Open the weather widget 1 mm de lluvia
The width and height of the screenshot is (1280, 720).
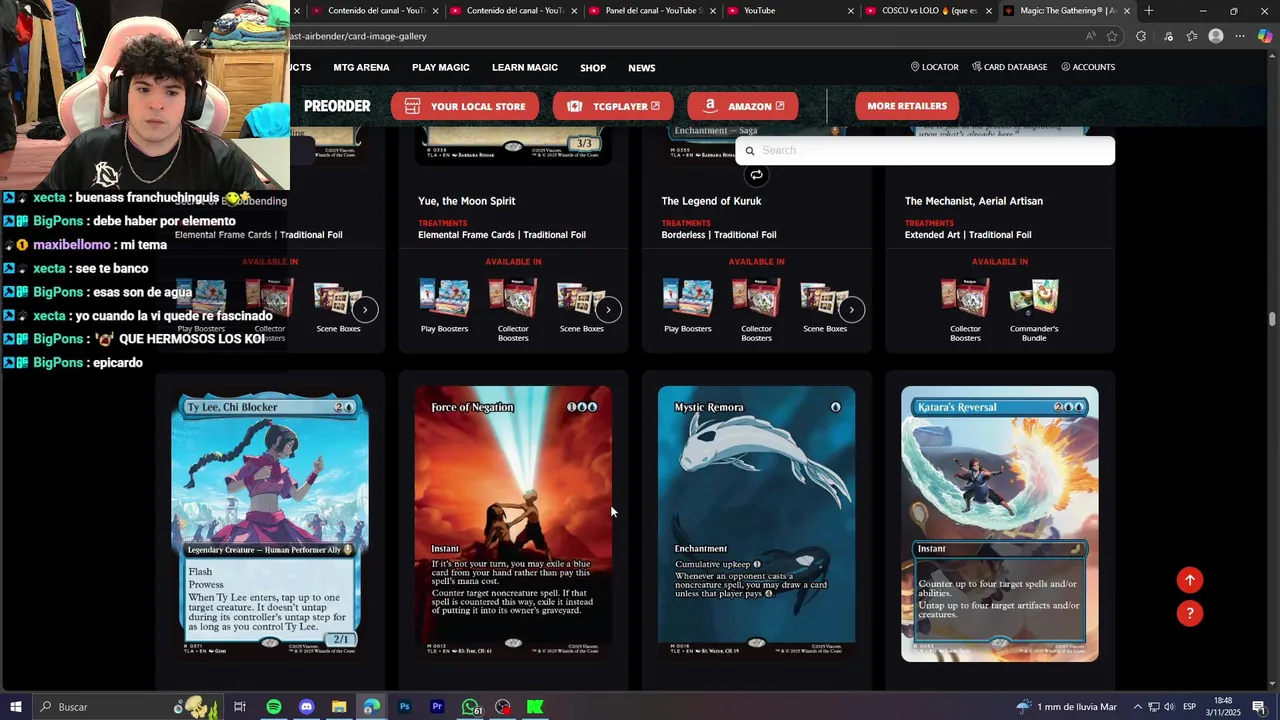pos(1066,707)
